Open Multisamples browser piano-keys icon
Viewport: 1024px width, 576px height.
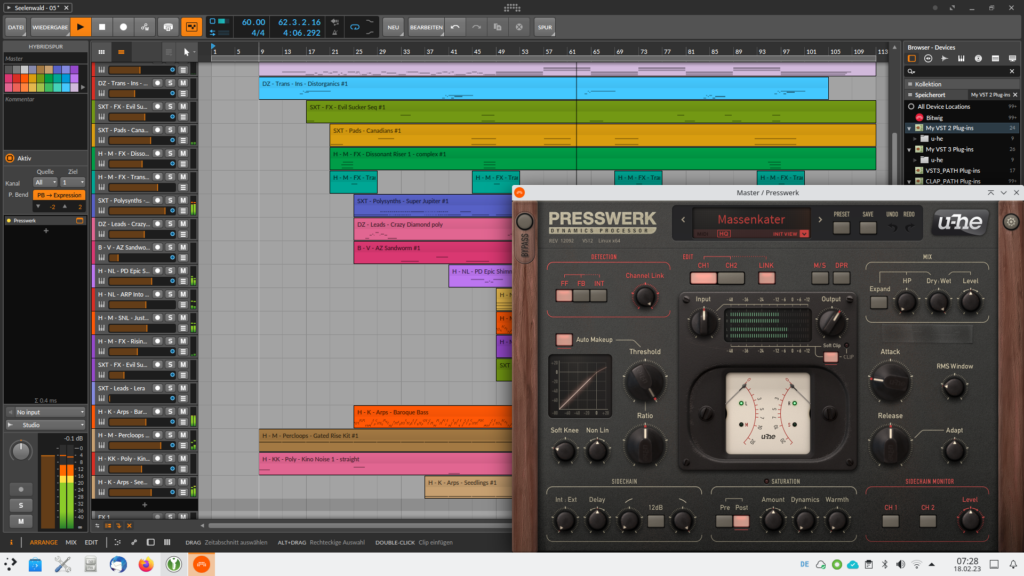pyautogui.click(x=961, y=59)
